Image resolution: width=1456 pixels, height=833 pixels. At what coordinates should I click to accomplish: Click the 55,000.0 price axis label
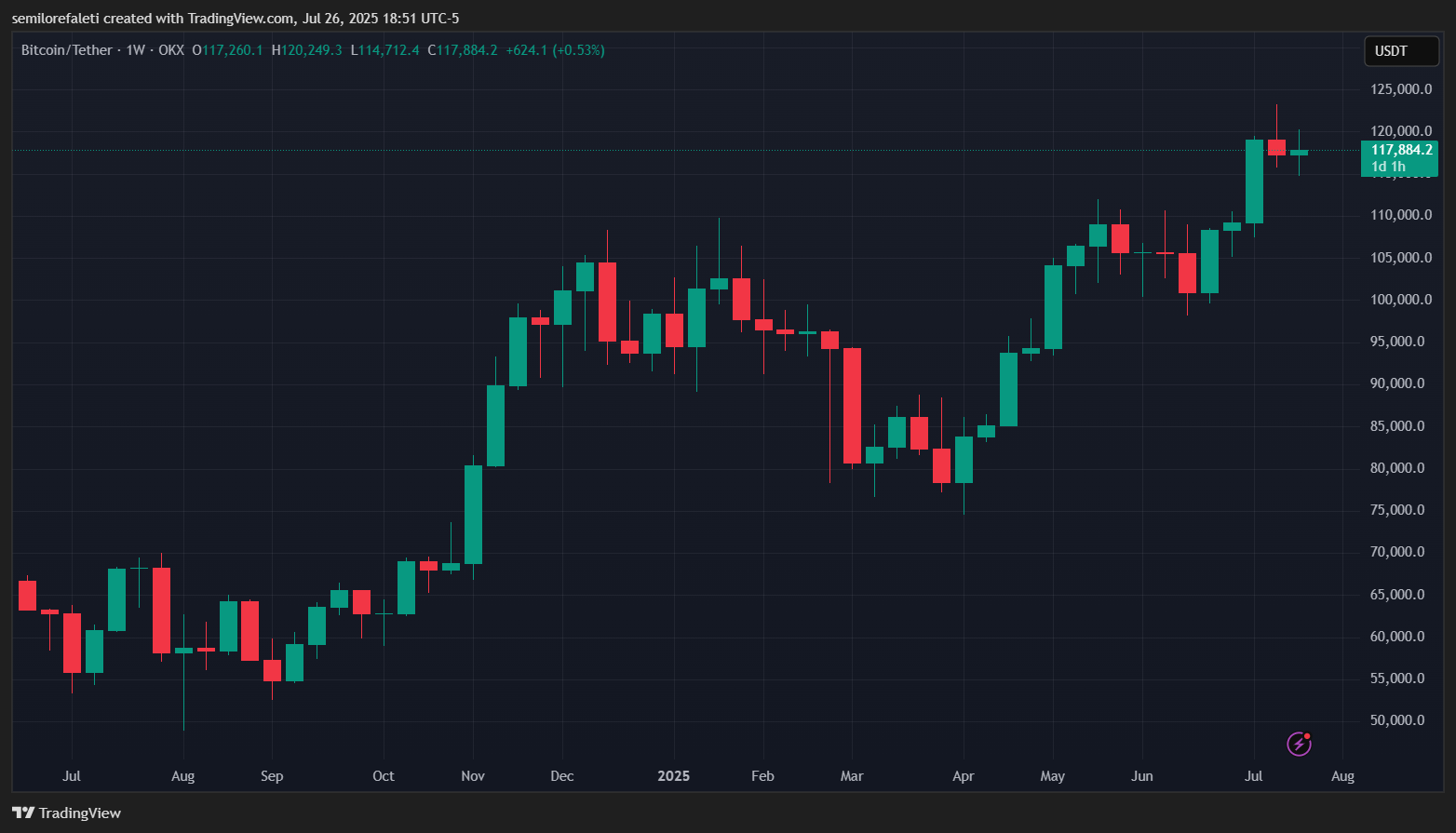[1397, 678]
